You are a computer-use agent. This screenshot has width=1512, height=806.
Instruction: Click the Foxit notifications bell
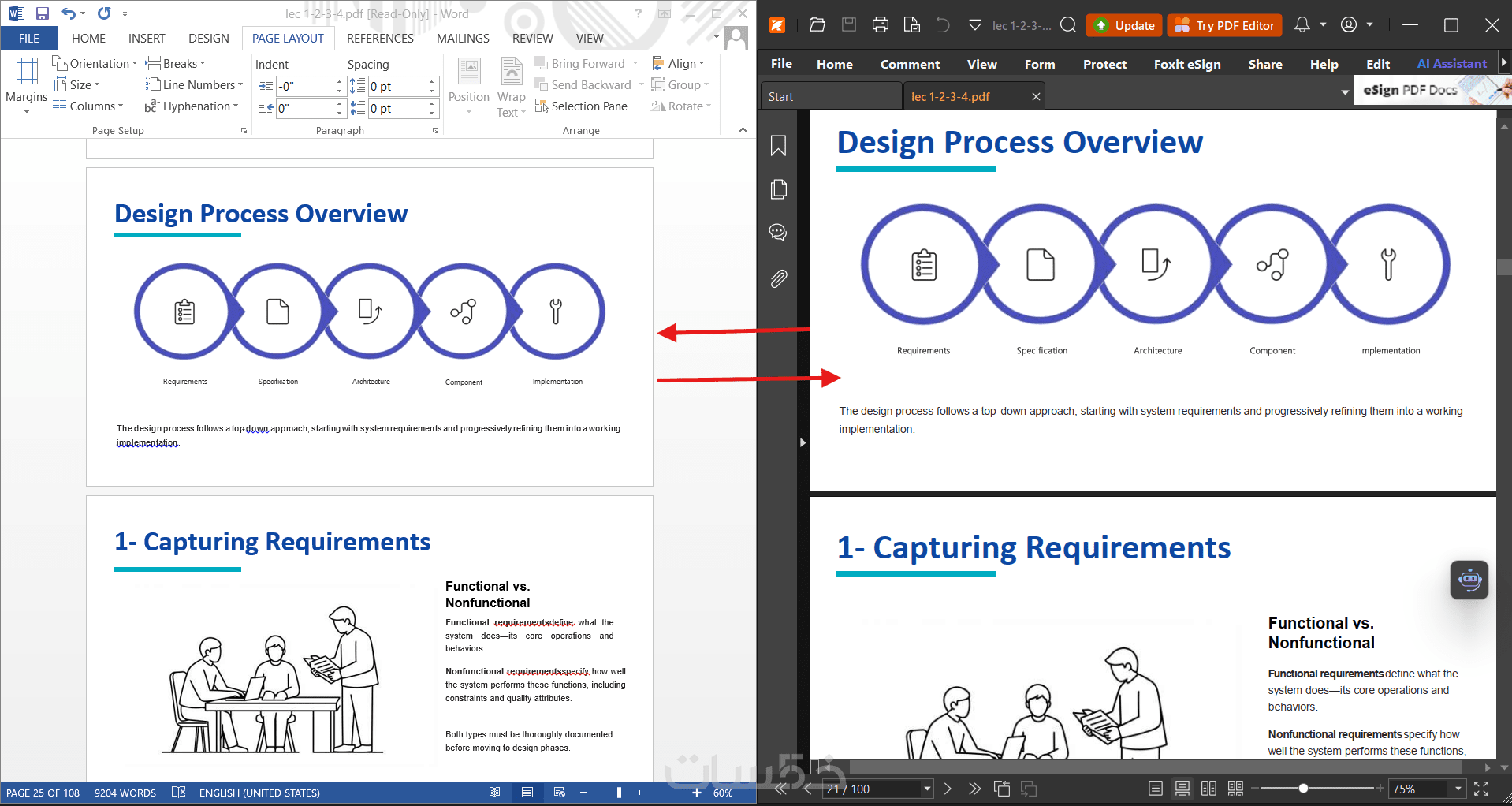[x=1302, y=25]
